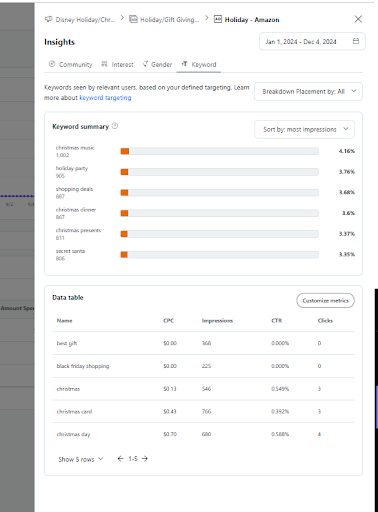Expand the Show 5 rows dropdown
378x512 pixels.
click(x=81, y=459)
